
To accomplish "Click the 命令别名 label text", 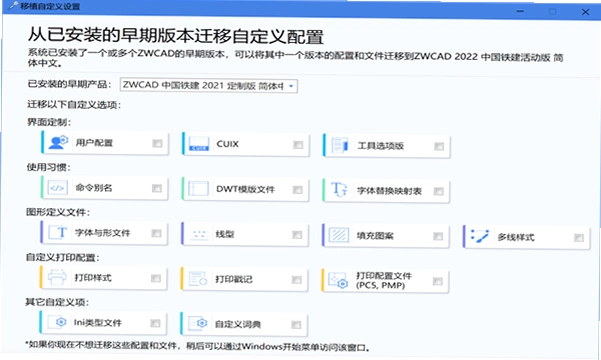I will (94, 188).
